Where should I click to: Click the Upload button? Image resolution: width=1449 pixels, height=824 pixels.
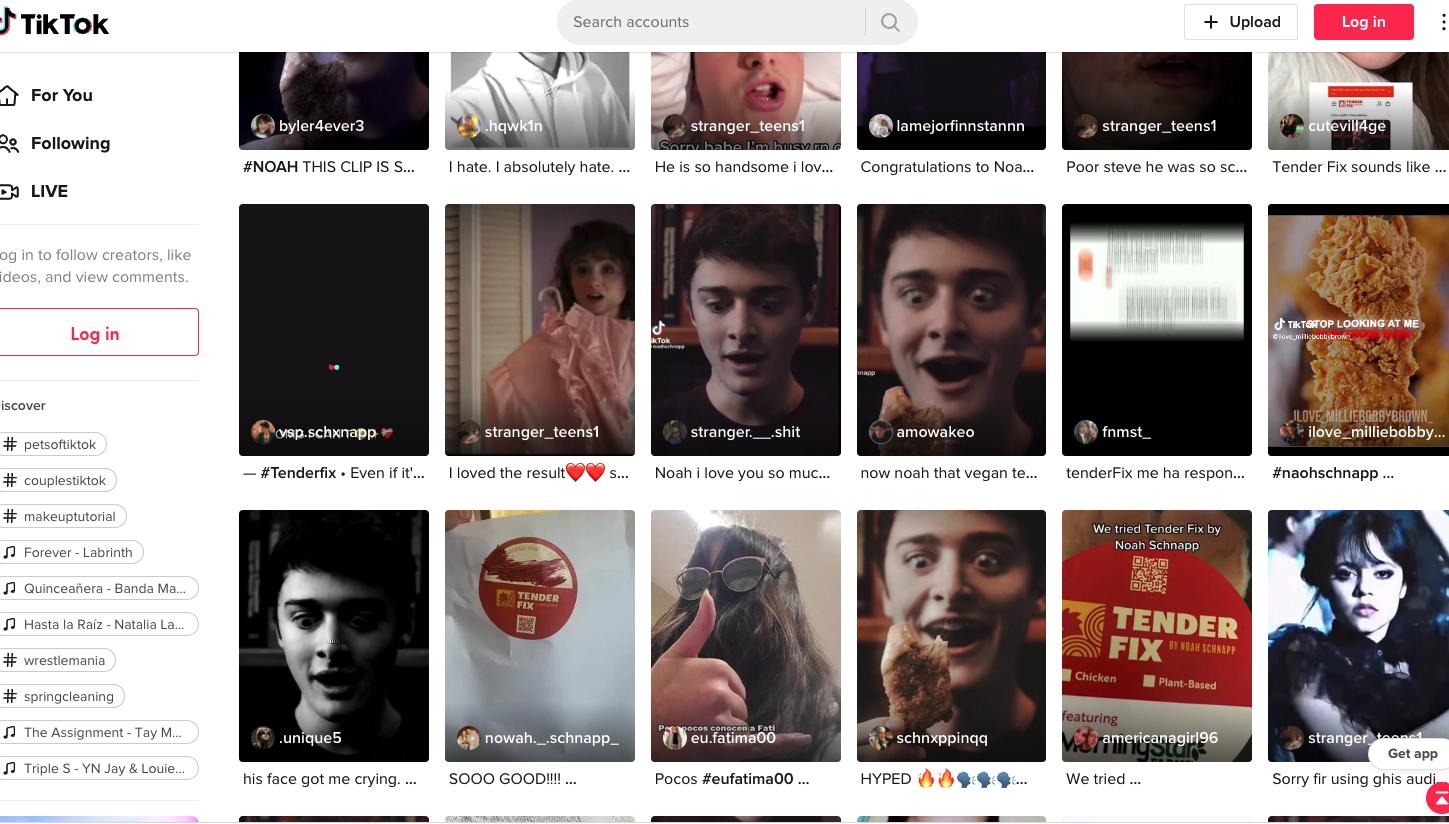pos(1240,22)
